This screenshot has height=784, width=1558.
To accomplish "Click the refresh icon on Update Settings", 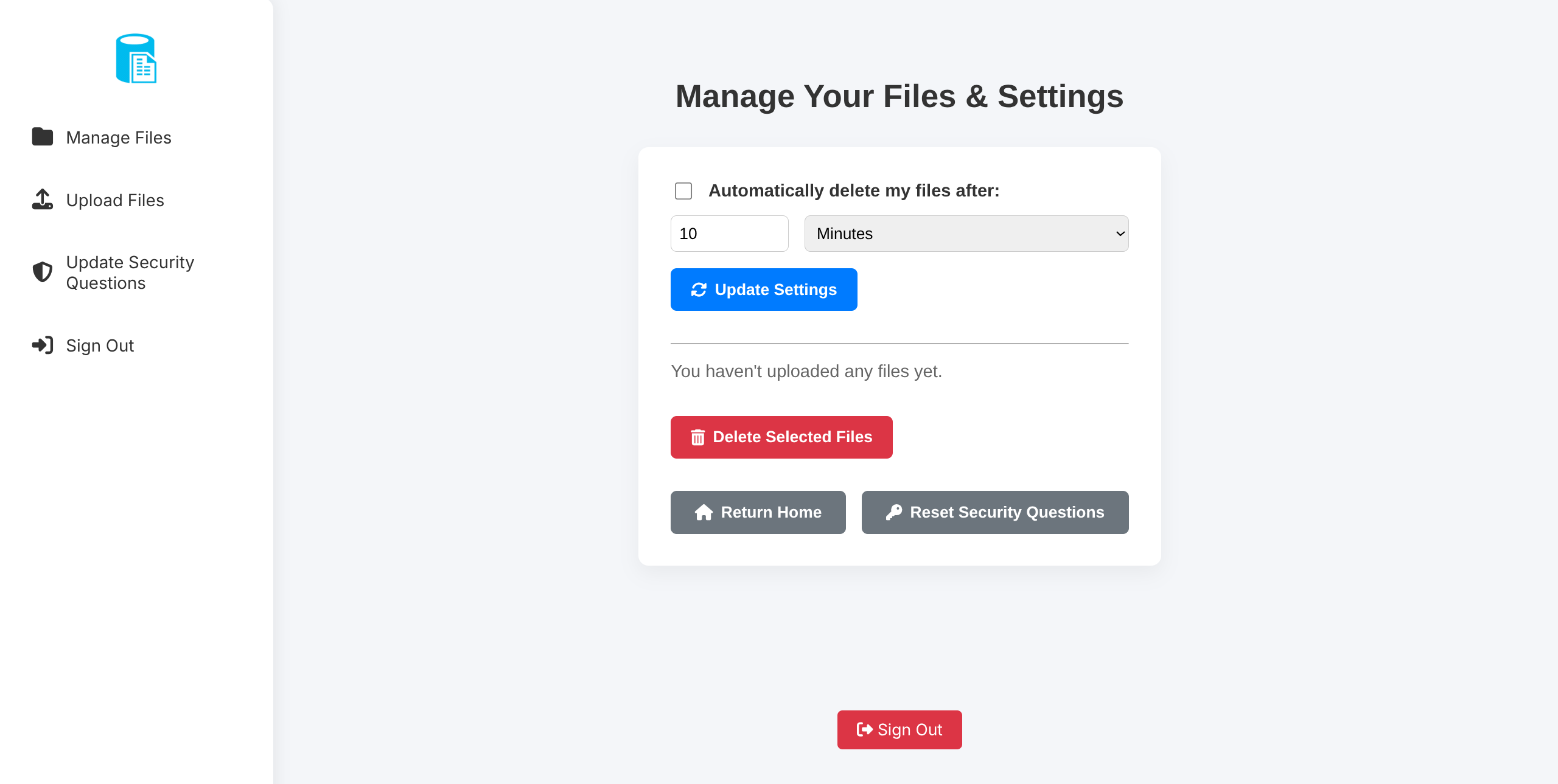I will pyautogui.click(x=699, y=290).
